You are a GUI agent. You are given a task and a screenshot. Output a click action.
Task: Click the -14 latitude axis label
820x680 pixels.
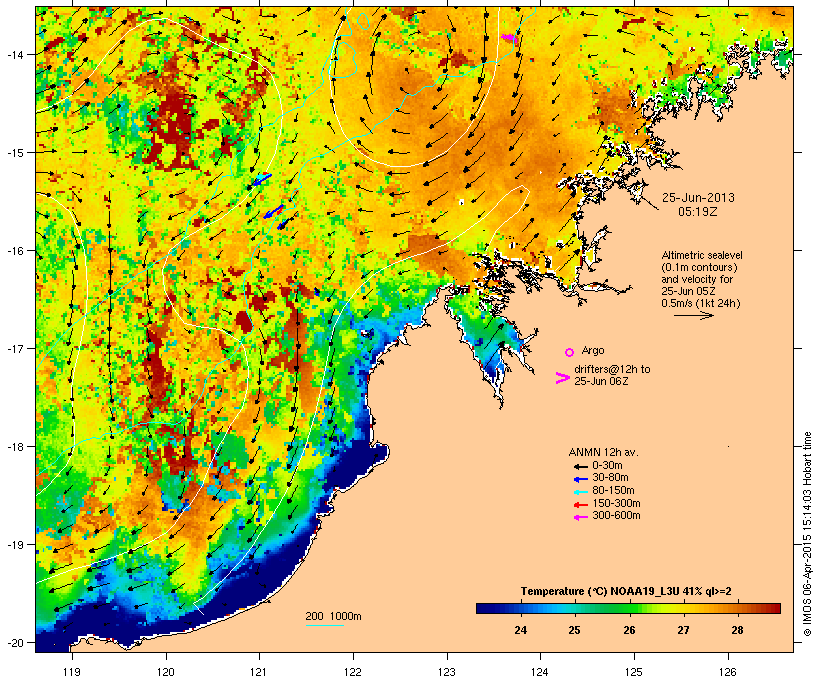[x=14, y=54]
